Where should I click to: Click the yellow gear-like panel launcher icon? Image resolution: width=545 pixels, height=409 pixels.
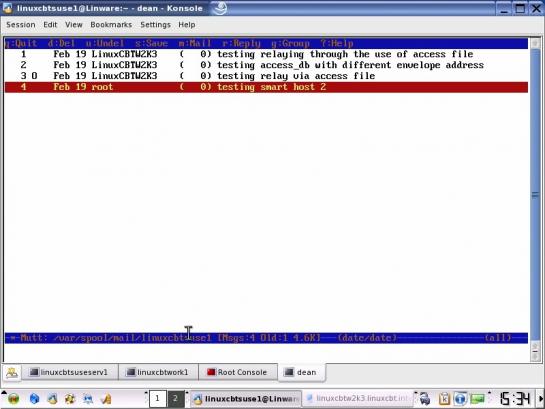tap(70, 399)
